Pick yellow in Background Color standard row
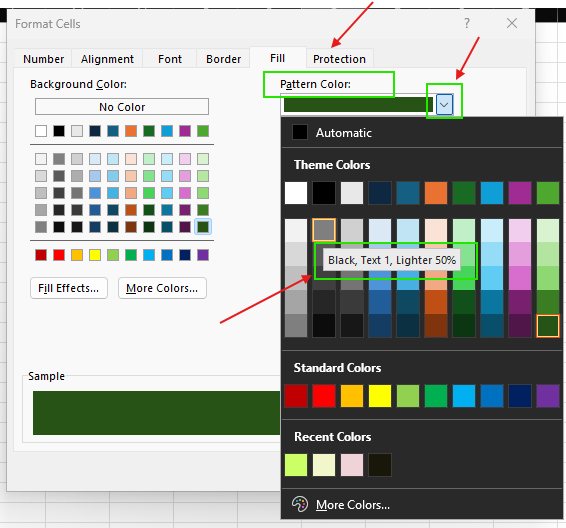The image size is (566, 528). [95, 255]
